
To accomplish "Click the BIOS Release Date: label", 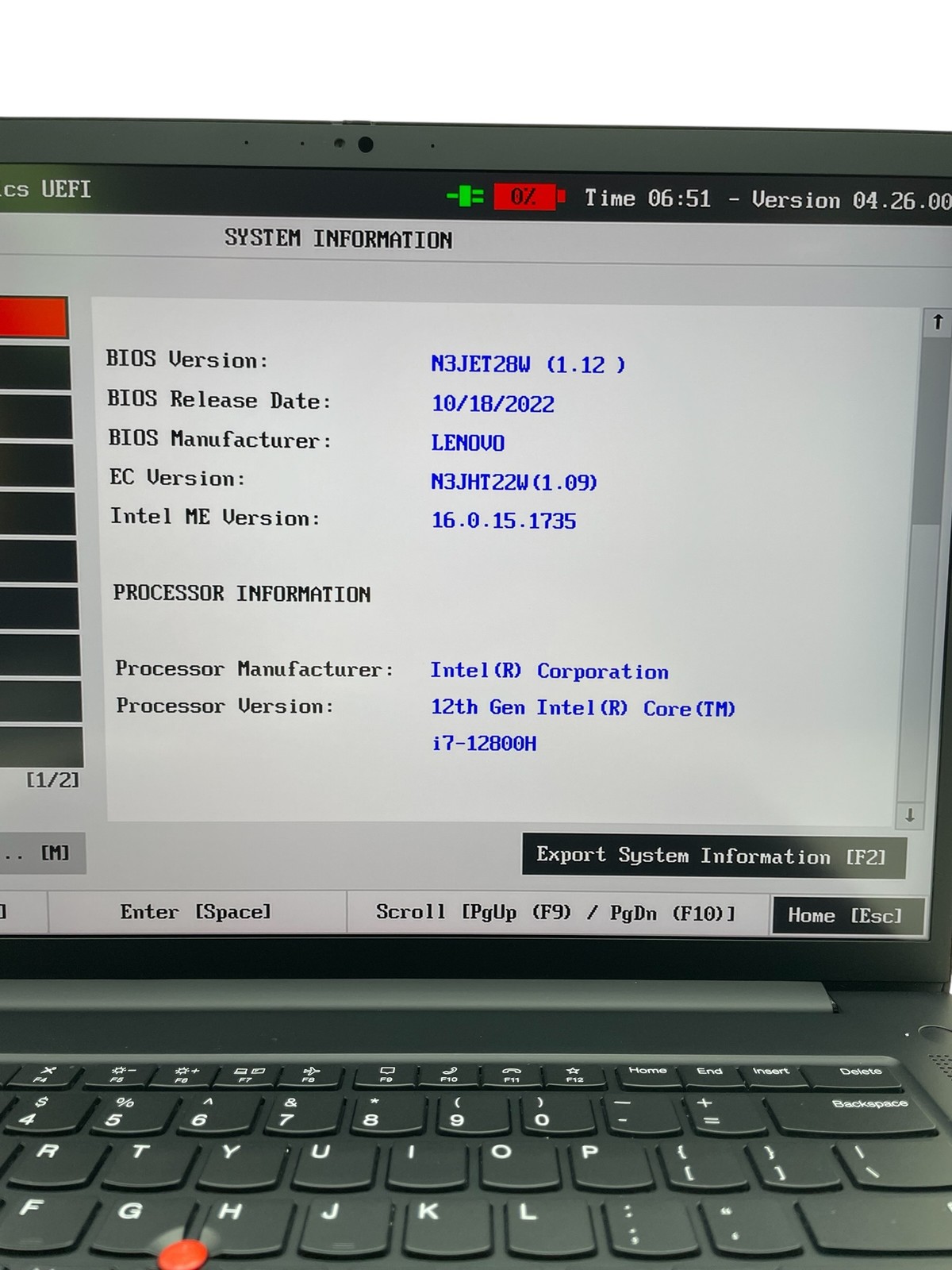I will point(219,400).
